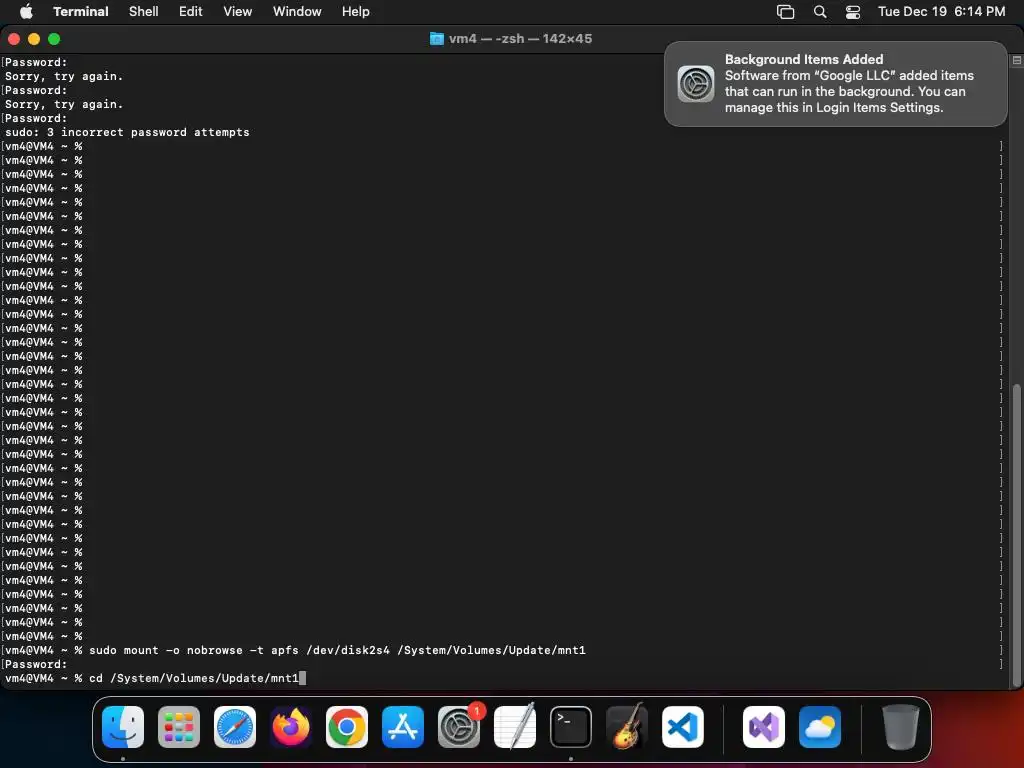This screenshot has width=1024, height=768.
Task: Open Launchpad in the Dock
Action: (x=179, y=727)
